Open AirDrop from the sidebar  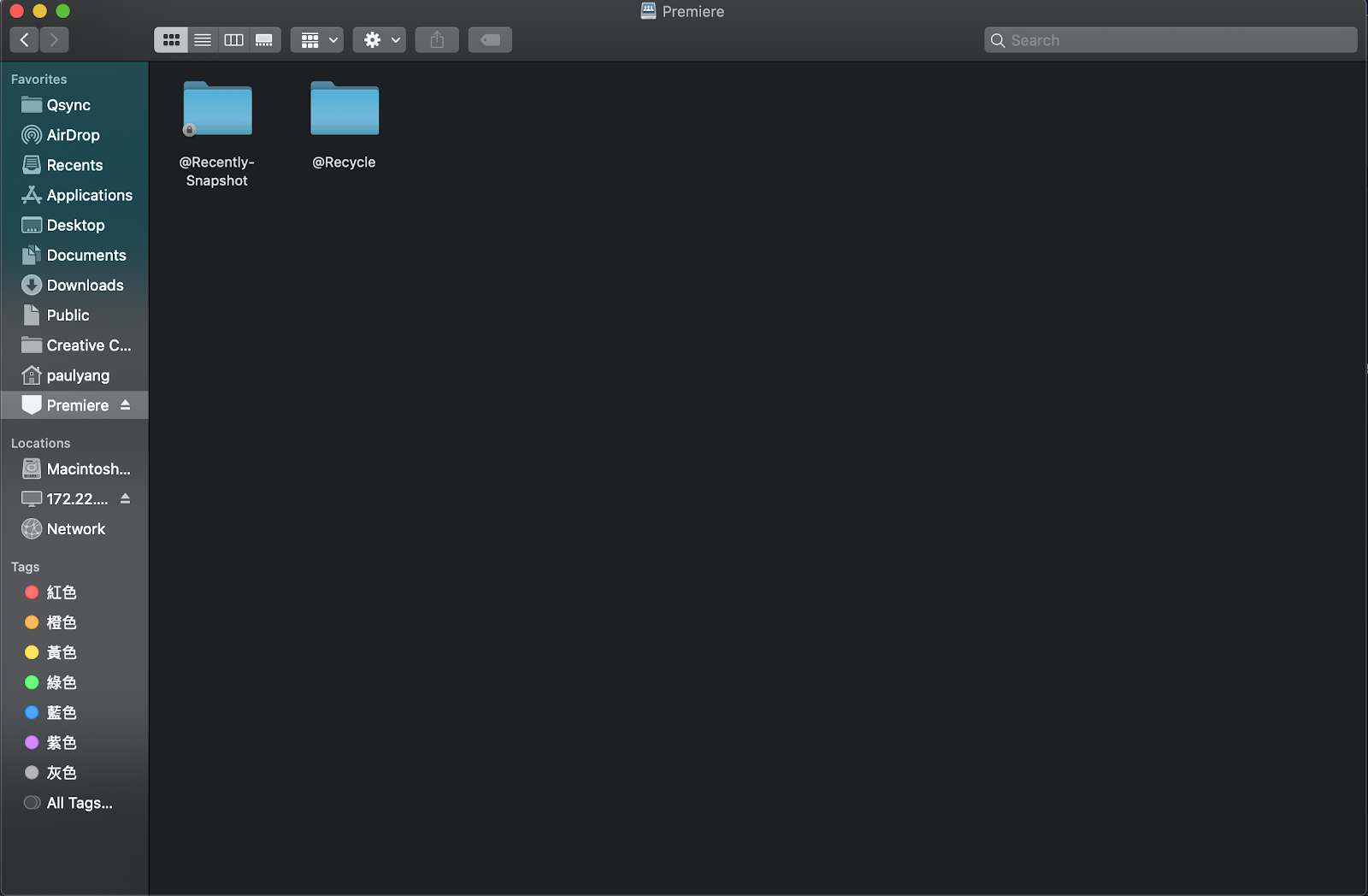pyautogui.click(x=73, y=135)
